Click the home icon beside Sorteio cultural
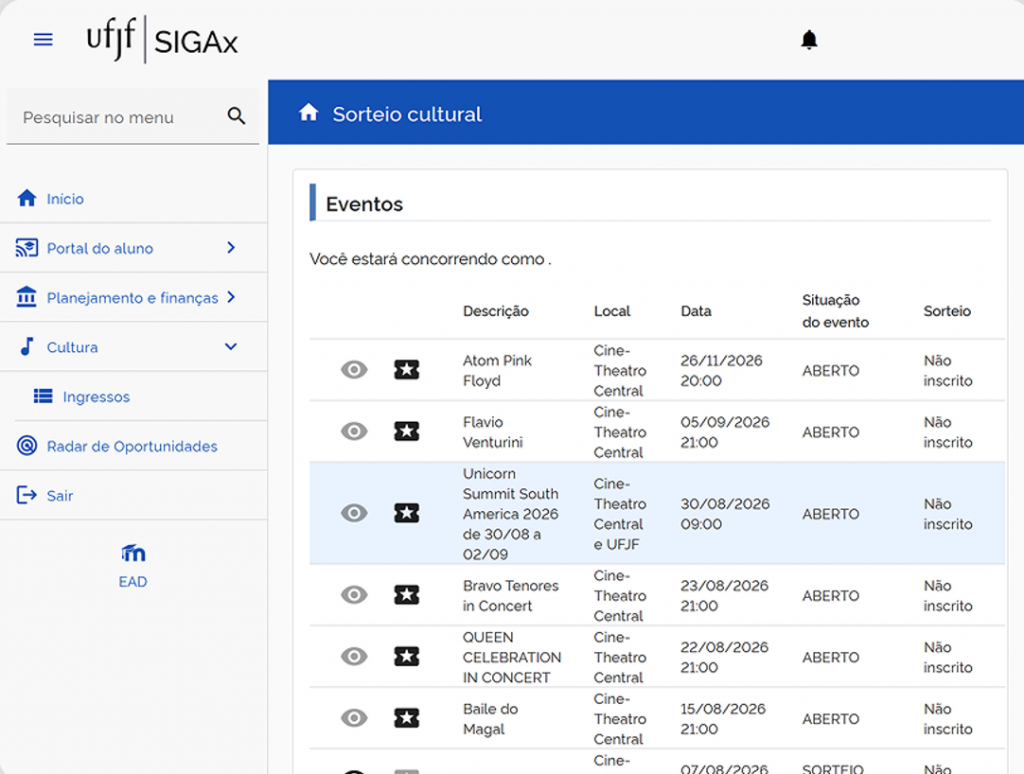This screenshot has height=774, width=1024. pos(309,113)
